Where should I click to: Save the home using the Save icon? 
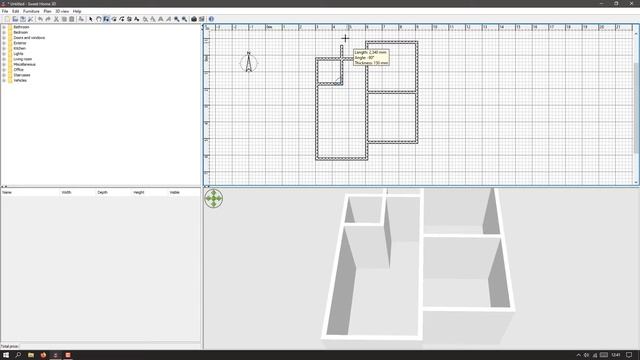coord(23,19)
